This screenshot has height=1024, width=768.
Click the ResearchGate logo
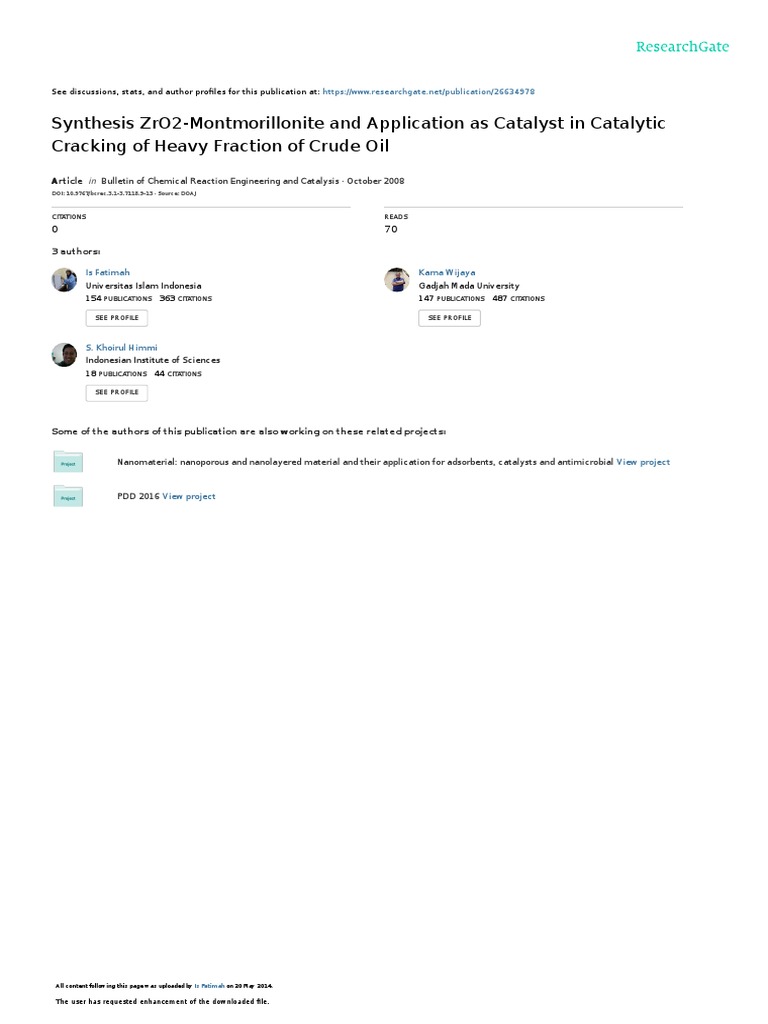[x=683, y=47]
